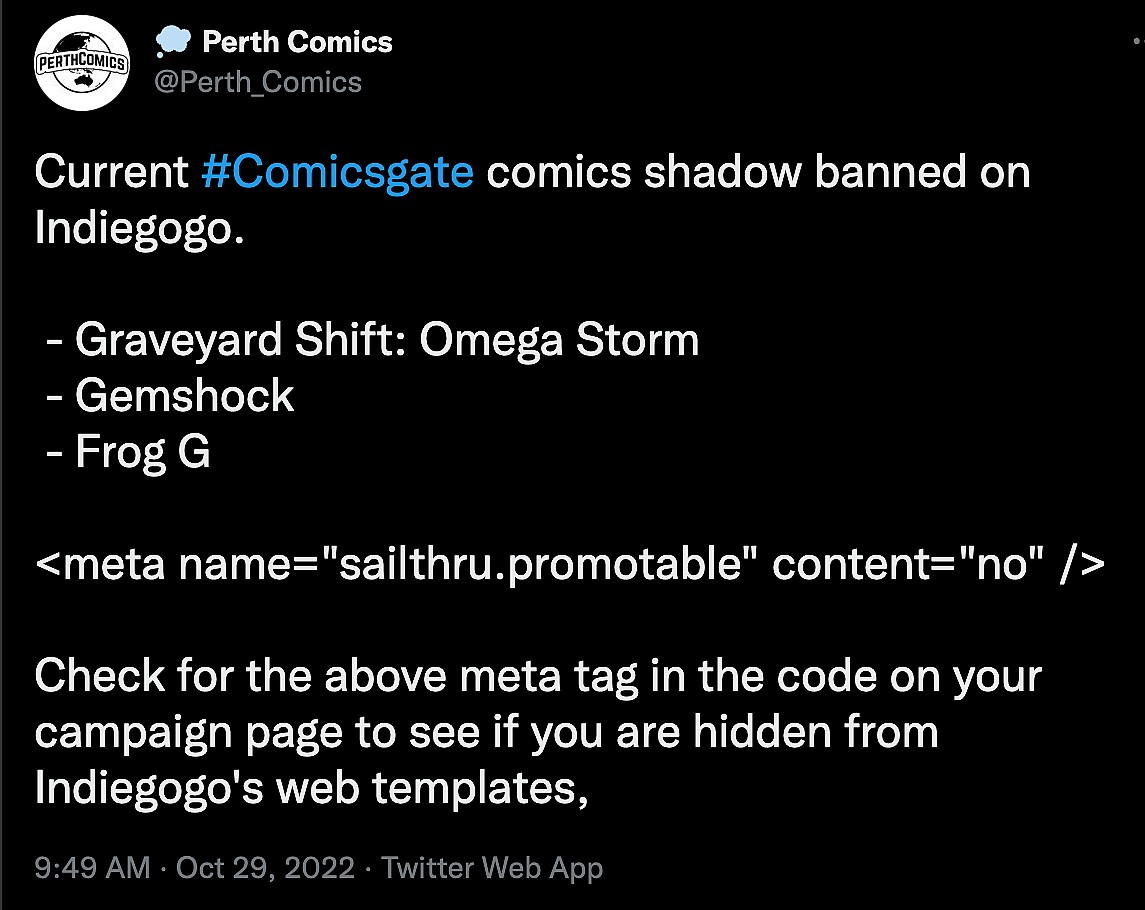Screen dimensions: 1145x910
Task: Click the word "Current" in the tweet
Action: click(111, 173)
